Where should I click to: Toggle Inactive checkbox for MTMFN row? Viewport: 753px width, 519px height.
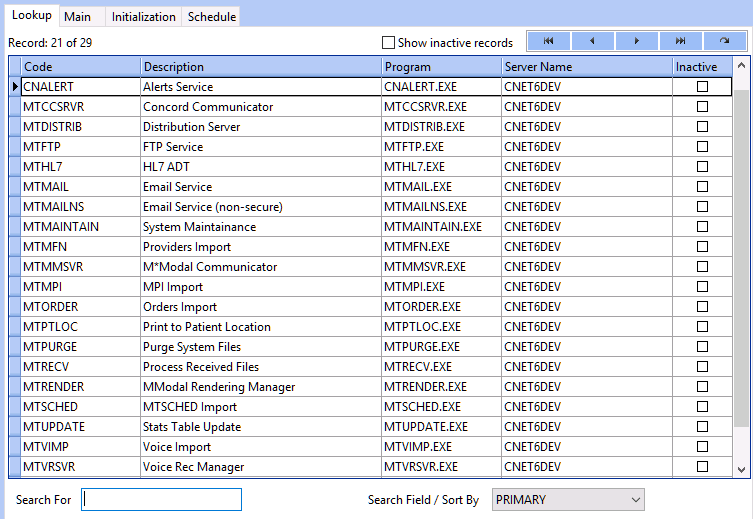pos(702,246)
